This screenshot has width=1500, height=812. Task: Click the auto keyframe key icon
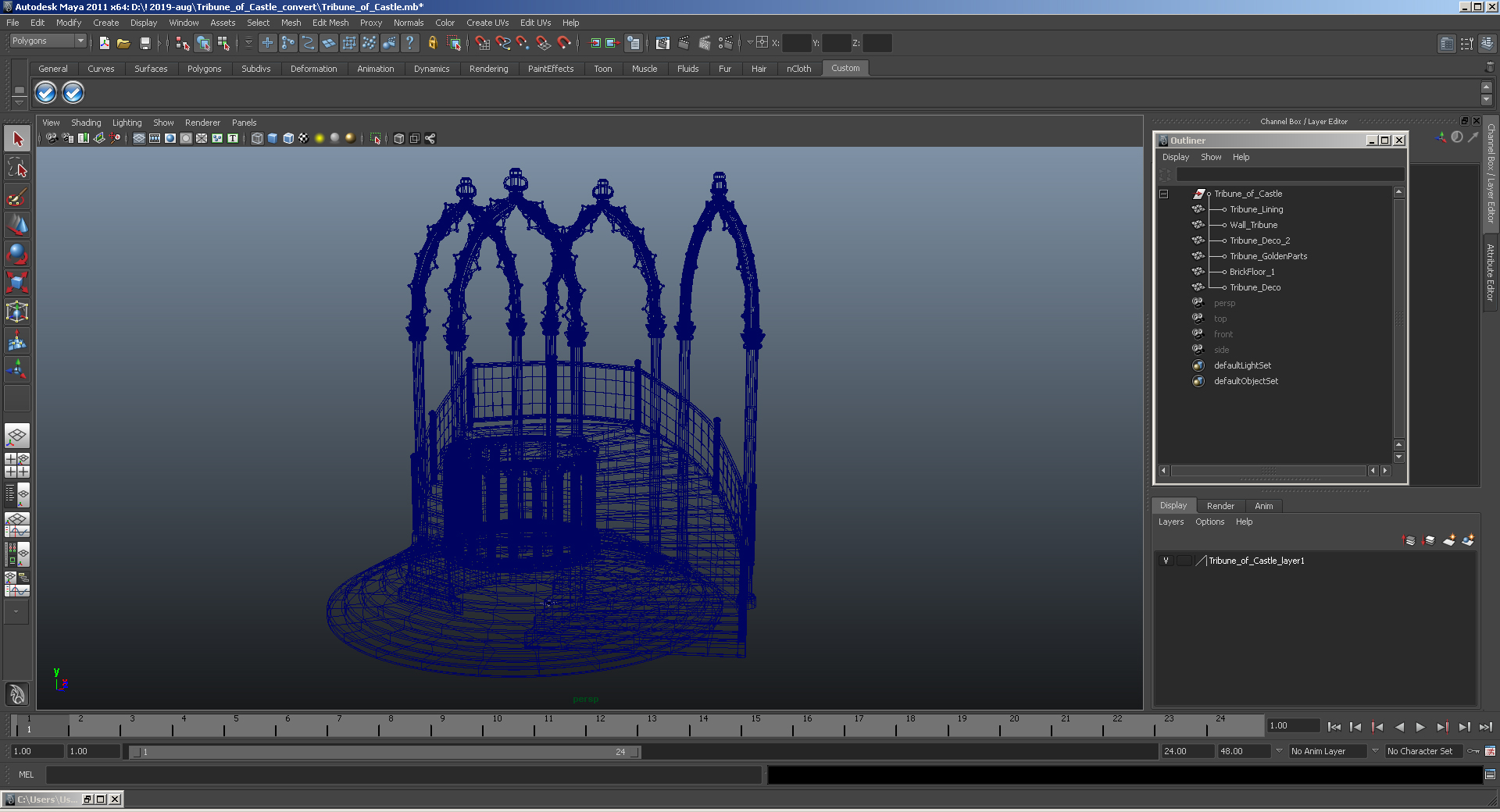click(1473, 751)
